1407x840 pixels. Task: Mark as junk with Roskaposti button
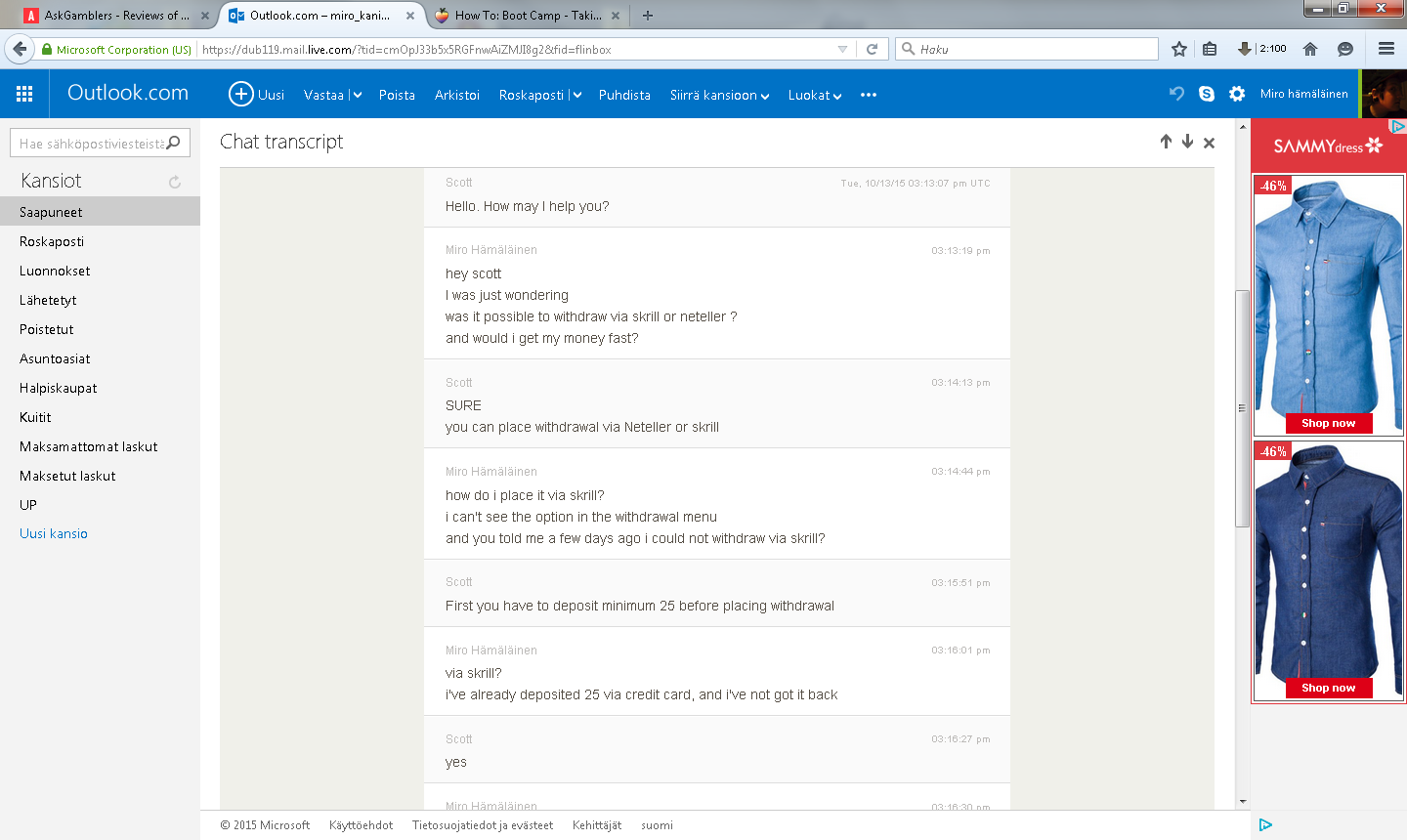click(531, 95)
